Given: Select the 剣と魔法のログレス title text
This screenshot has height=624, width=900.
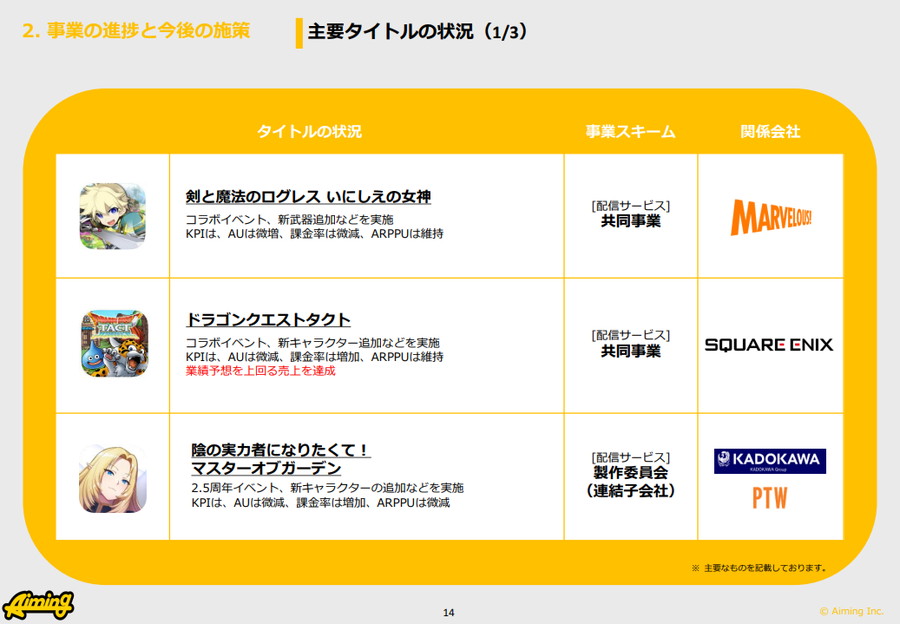Looking at the screenshot, I should 308,197.
